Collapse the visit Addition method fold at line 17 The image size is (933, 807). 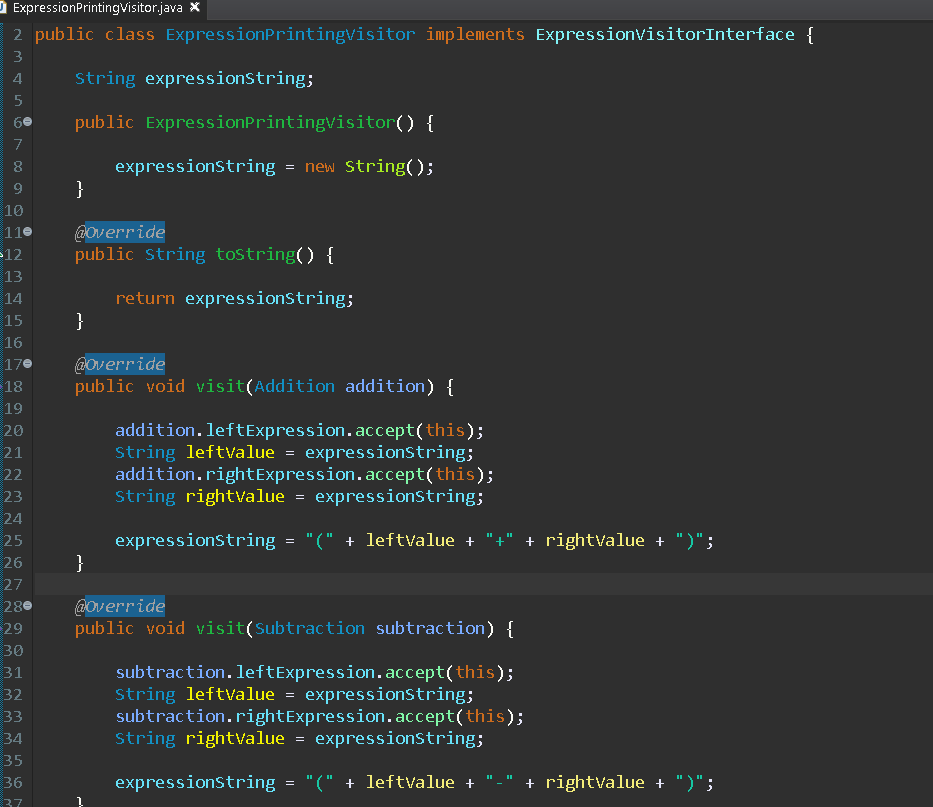pos(28,364)
